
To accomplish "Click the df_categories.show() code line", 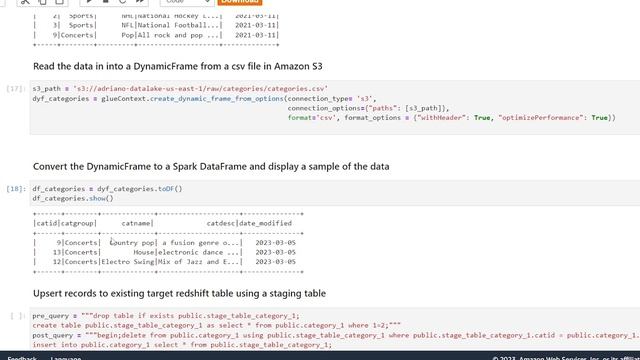I will [73, 198].
